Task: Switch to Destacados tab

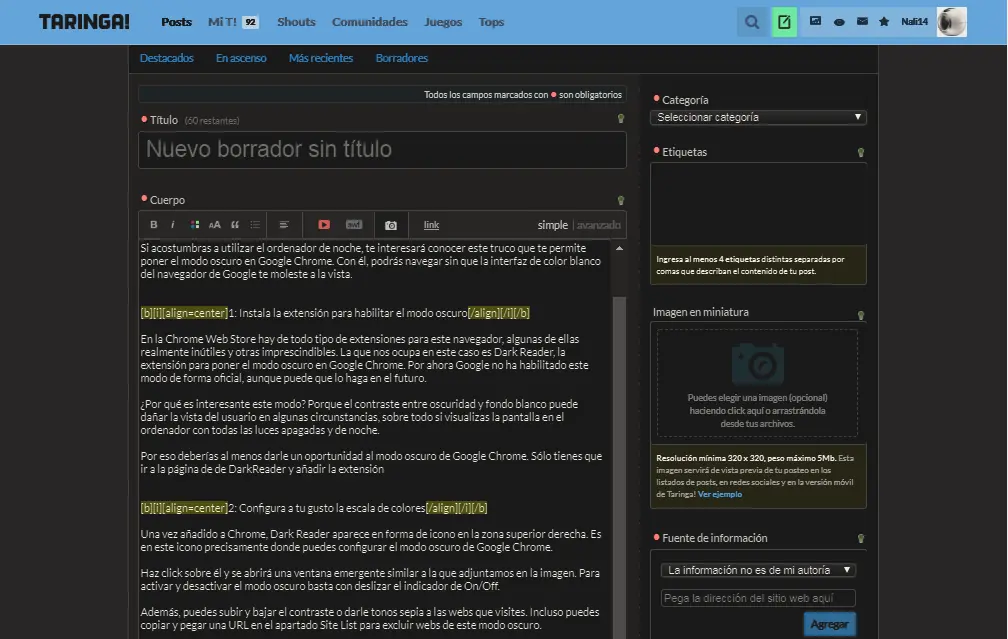Action: (x=166, y=58)
